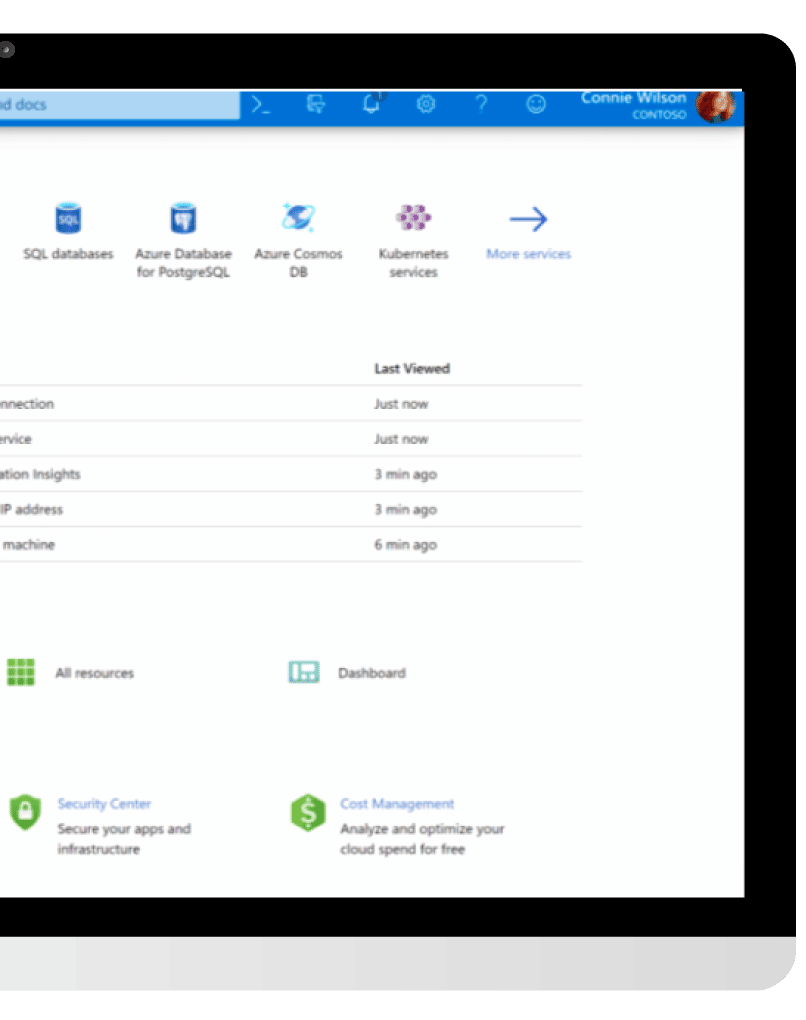Click the Security Center shield icon
The height and width of the screenshot is (1020, 806).
[x=25, y=812]
